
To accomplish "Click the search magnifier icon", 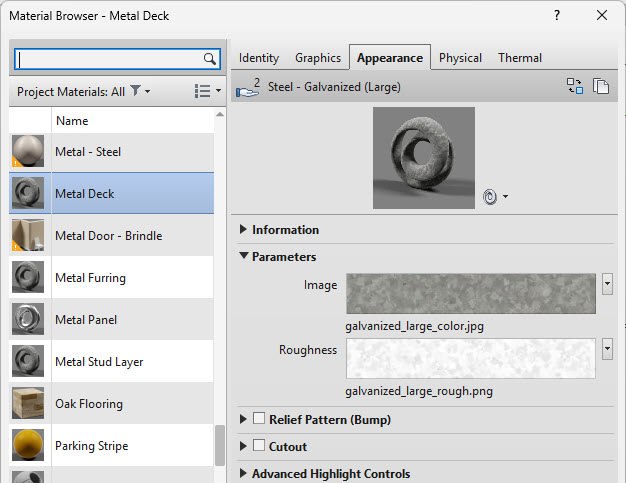I will (210, 59).
